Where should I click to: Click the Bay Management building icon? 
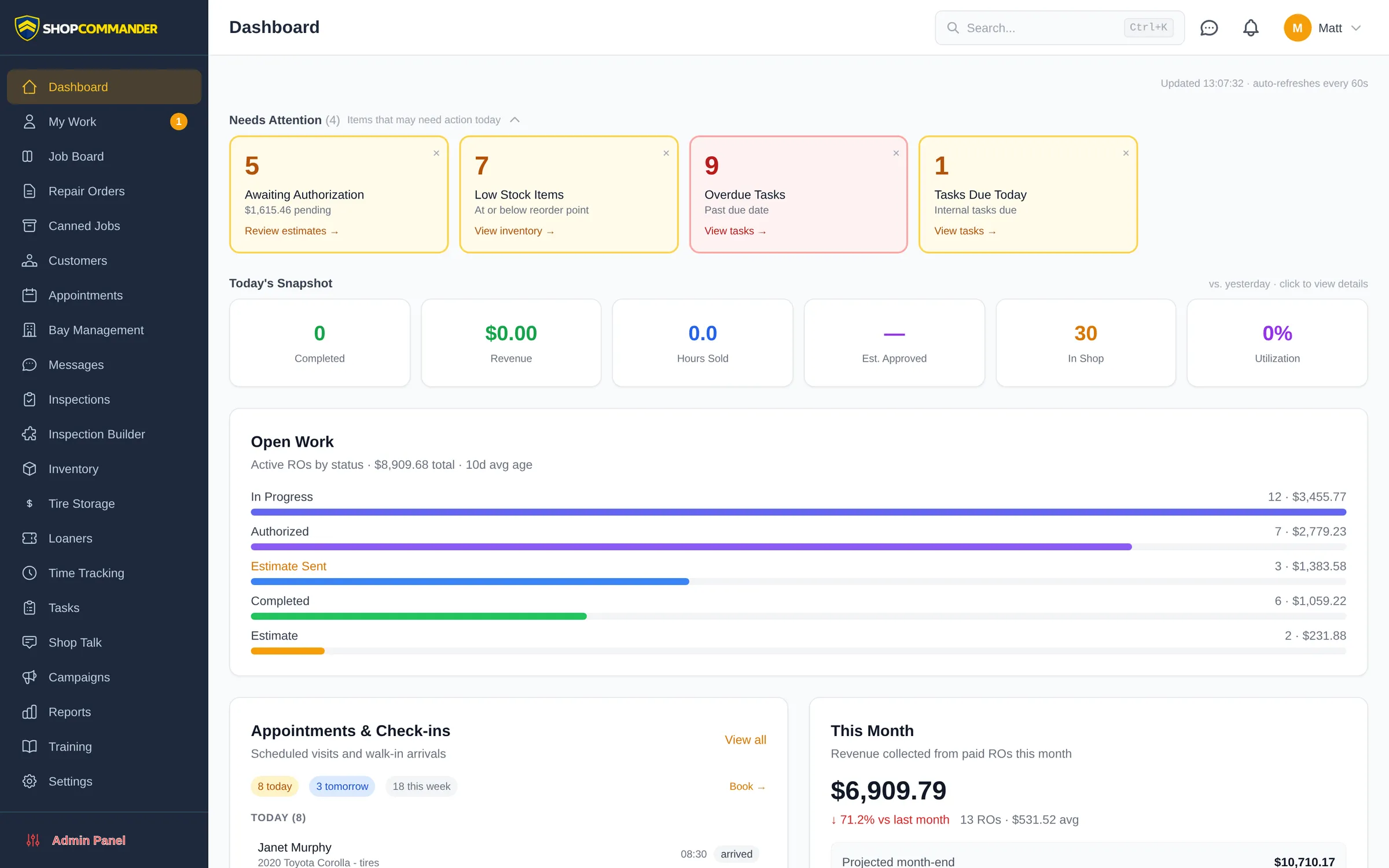[30, 330]
